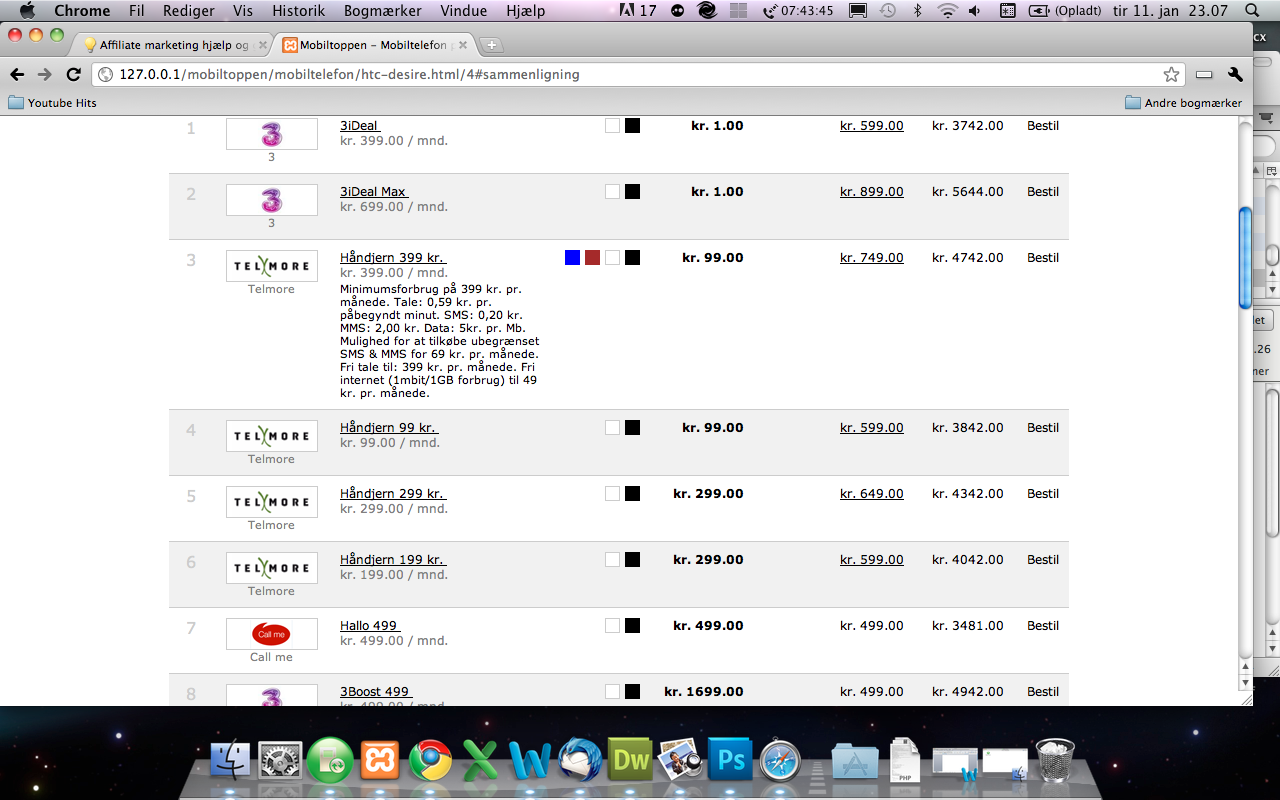Click the Call me logo for Hallo 499
Viewport: 1280px width, 800px height.
point(272,634)
